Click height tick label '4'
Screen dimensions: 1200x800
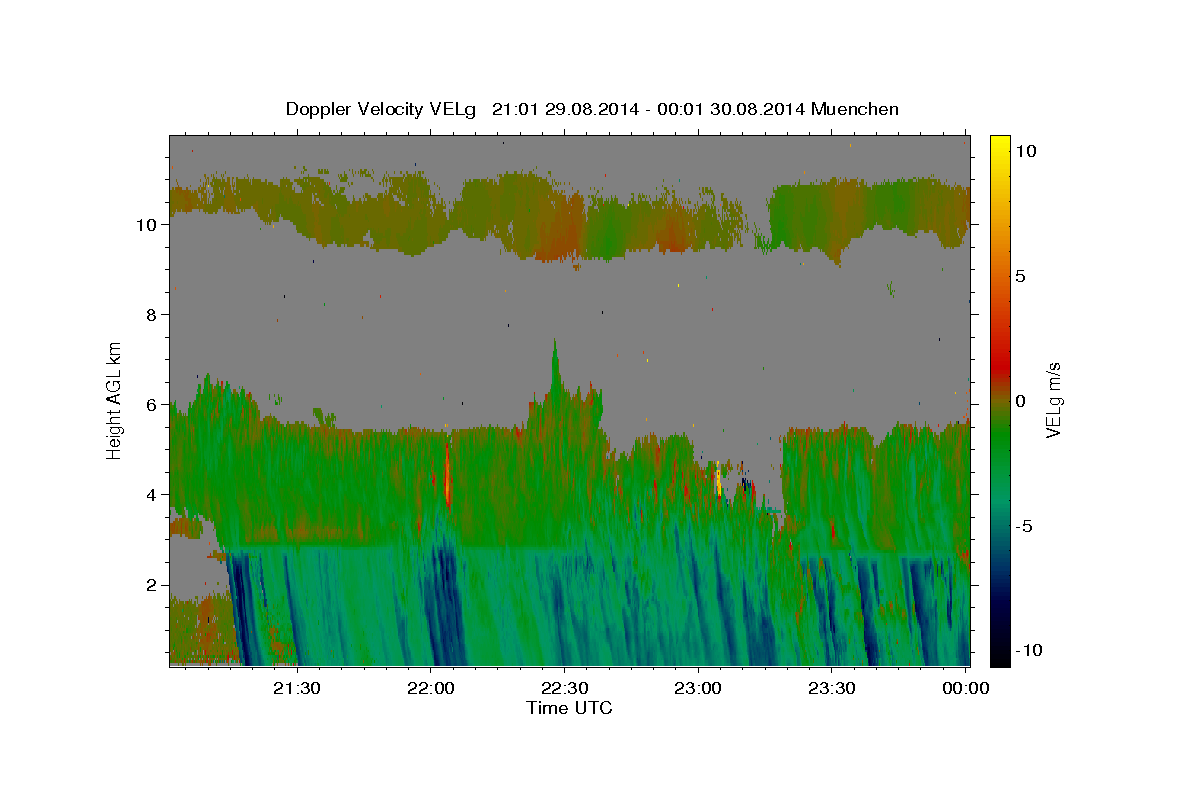[x=152, y=495]
